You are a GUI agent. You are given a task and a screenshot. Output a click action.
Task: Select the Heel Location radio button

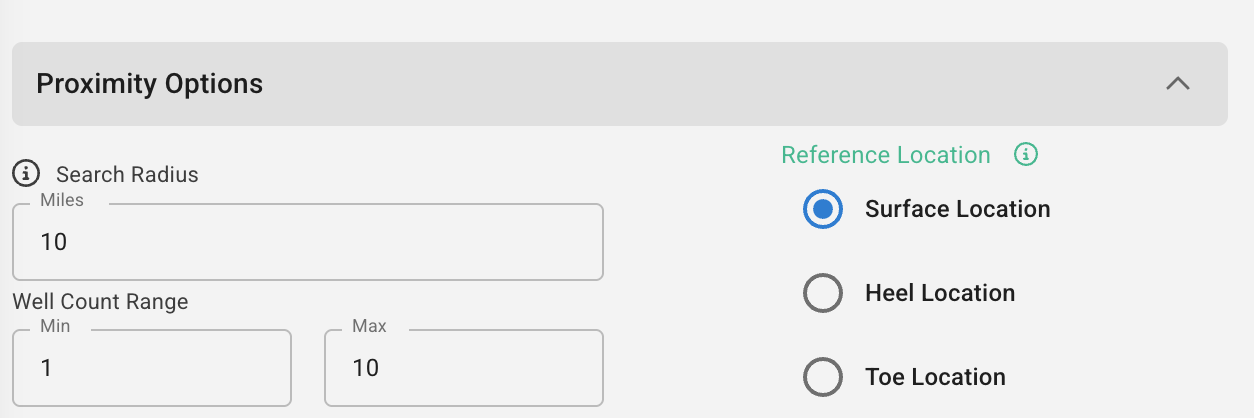point(823,293)
